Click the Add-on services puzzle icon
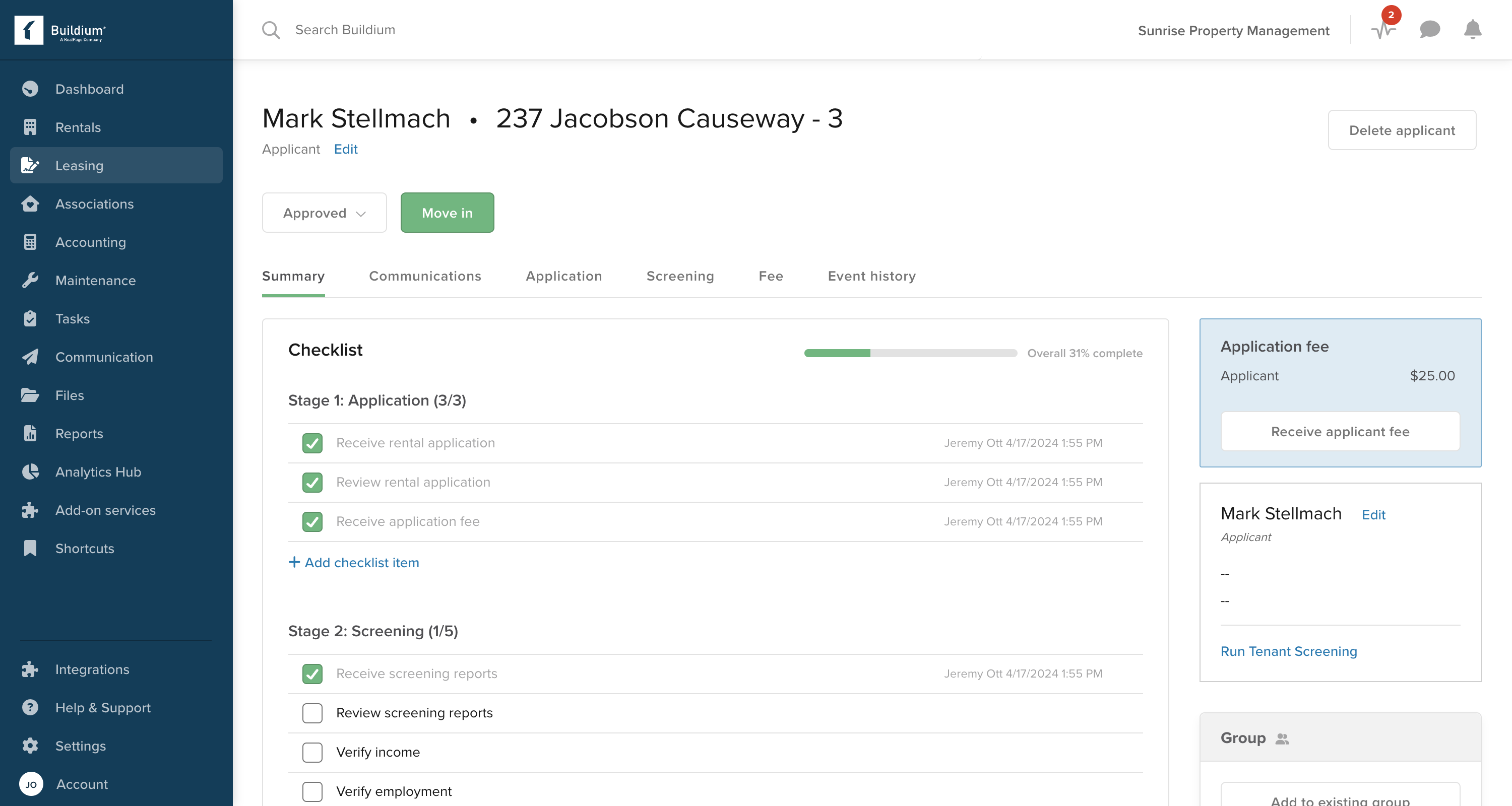Image resolution: width=1512 pixels, height=806 pixels. click(x=30, y=510)
